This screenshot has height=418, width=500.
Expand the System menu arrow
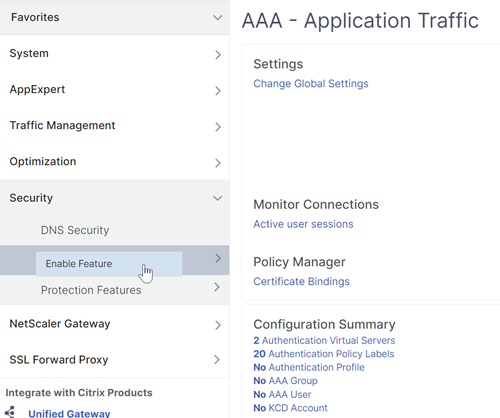(218, 55)
